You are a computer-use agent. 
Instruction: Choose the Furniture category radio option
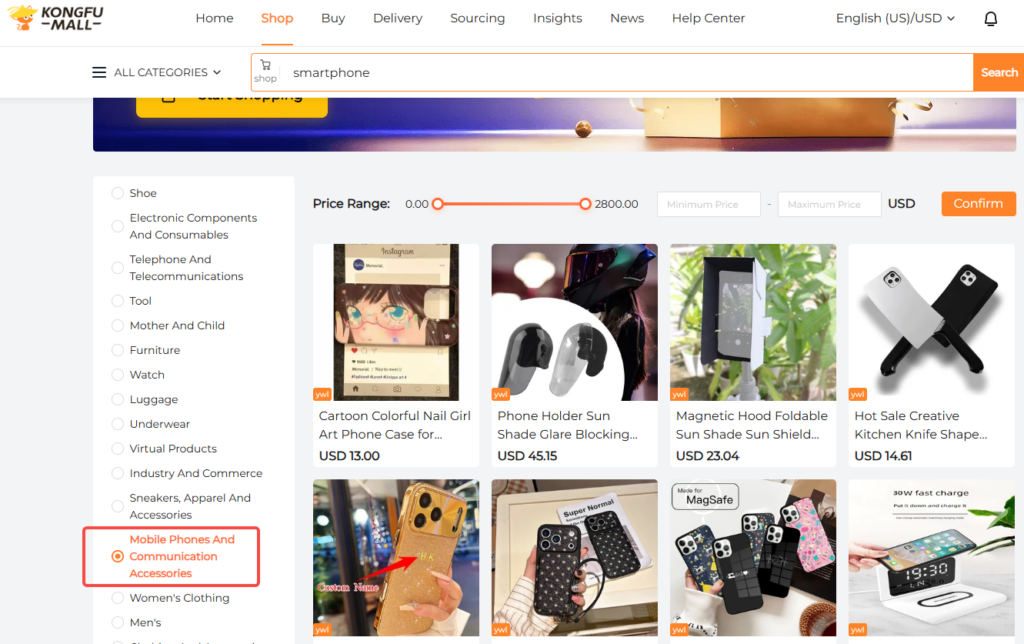(118, 350)
